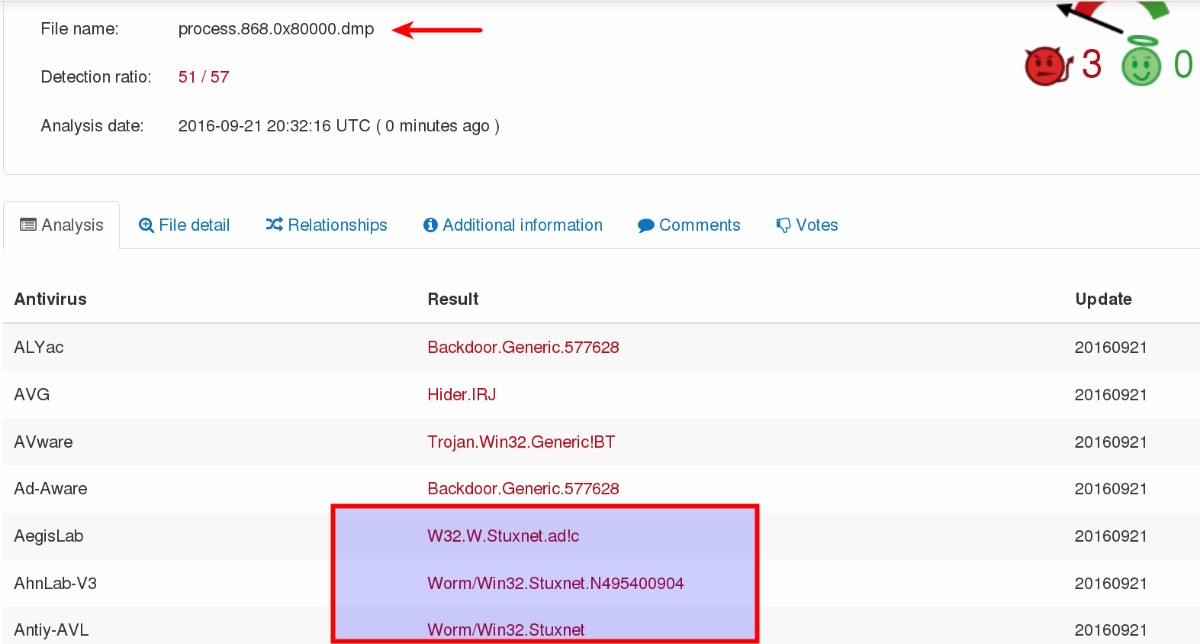Click the AegisLab antivirus name
This screenshot has height=644, width=1200.
[48, 536]
